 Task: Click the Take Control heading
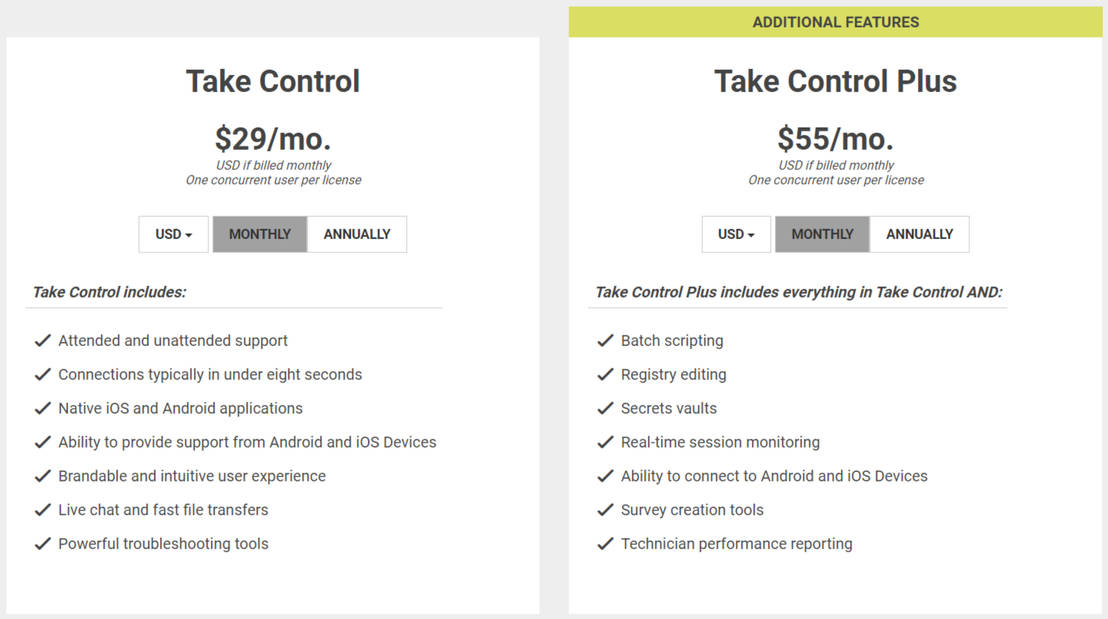point(272,81)
